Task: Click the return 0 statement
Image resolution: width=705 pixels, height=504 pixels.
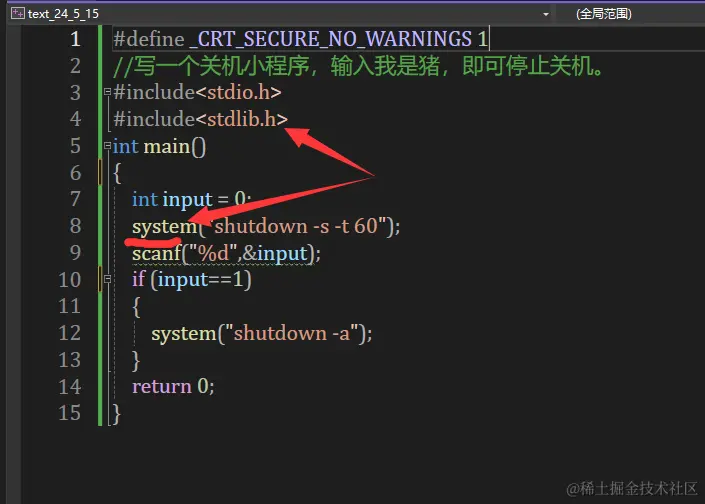Action: click(173, 387)
